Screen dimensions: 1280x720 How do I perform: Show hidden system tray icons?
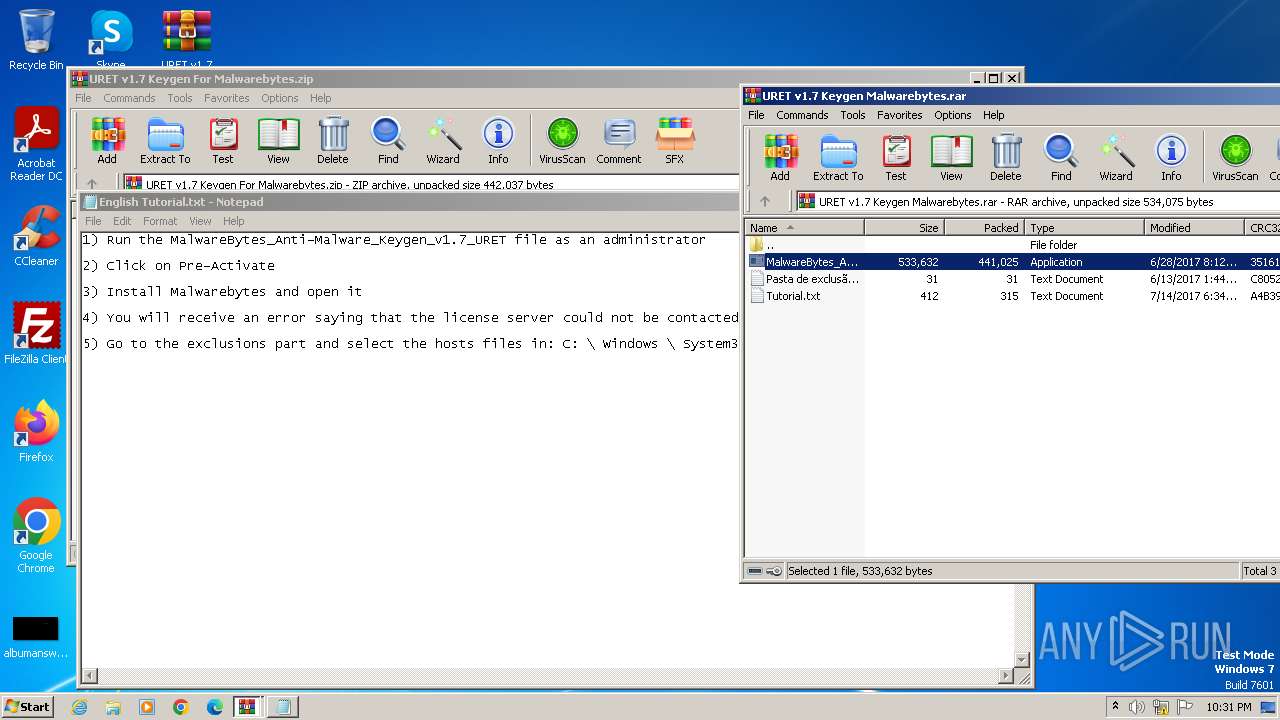(x=1115, y=707)
